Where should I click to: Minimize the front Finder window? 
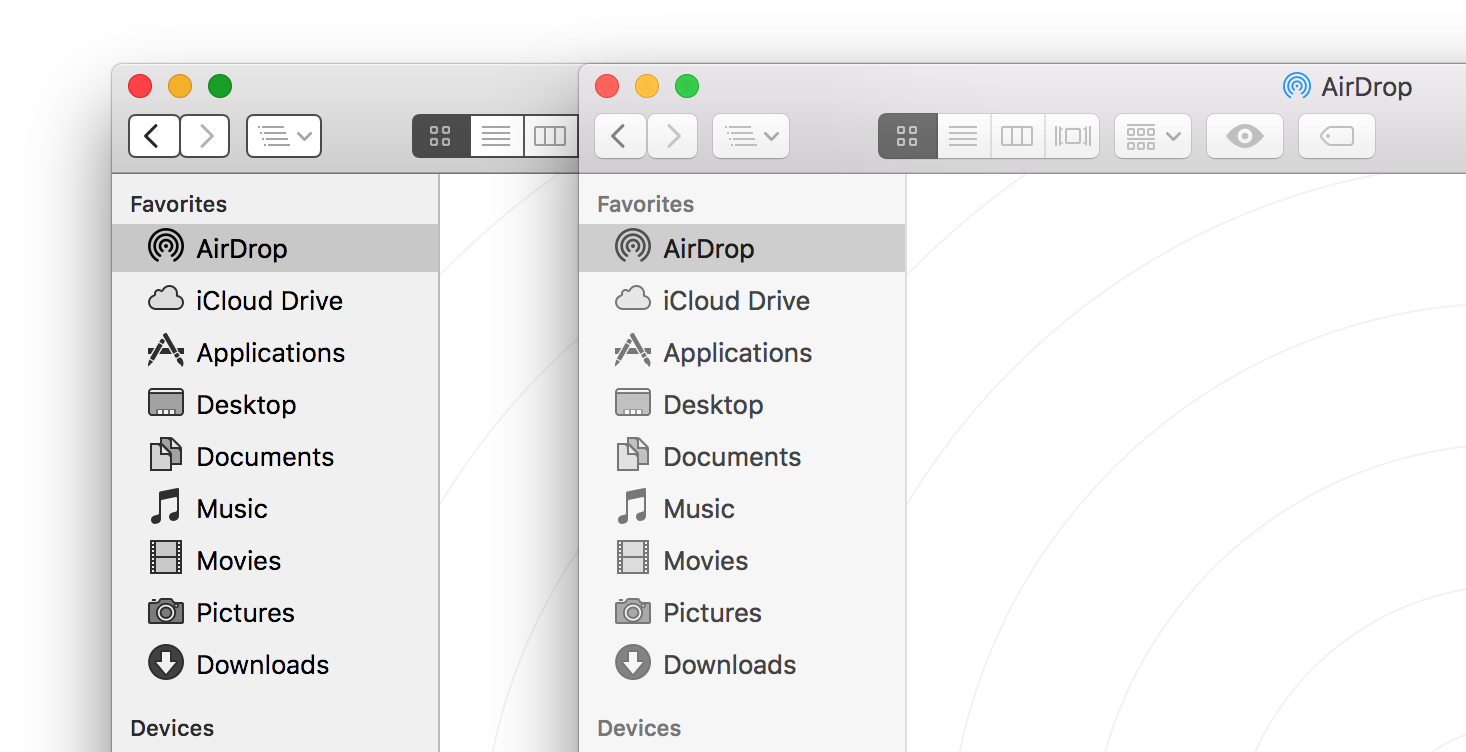click(647, 86)
